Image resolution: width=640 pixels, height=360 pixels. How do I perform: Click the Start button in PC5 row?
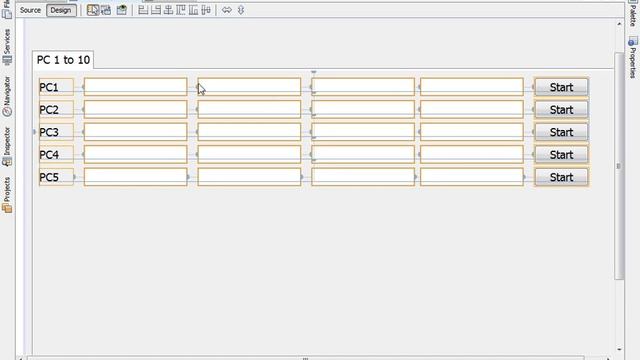coord(561,177)
